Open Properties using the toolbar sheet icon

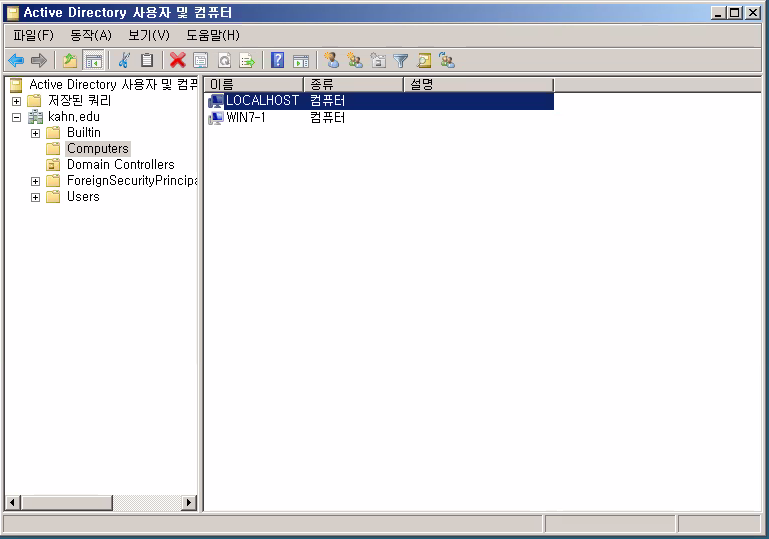pos(201,61)
